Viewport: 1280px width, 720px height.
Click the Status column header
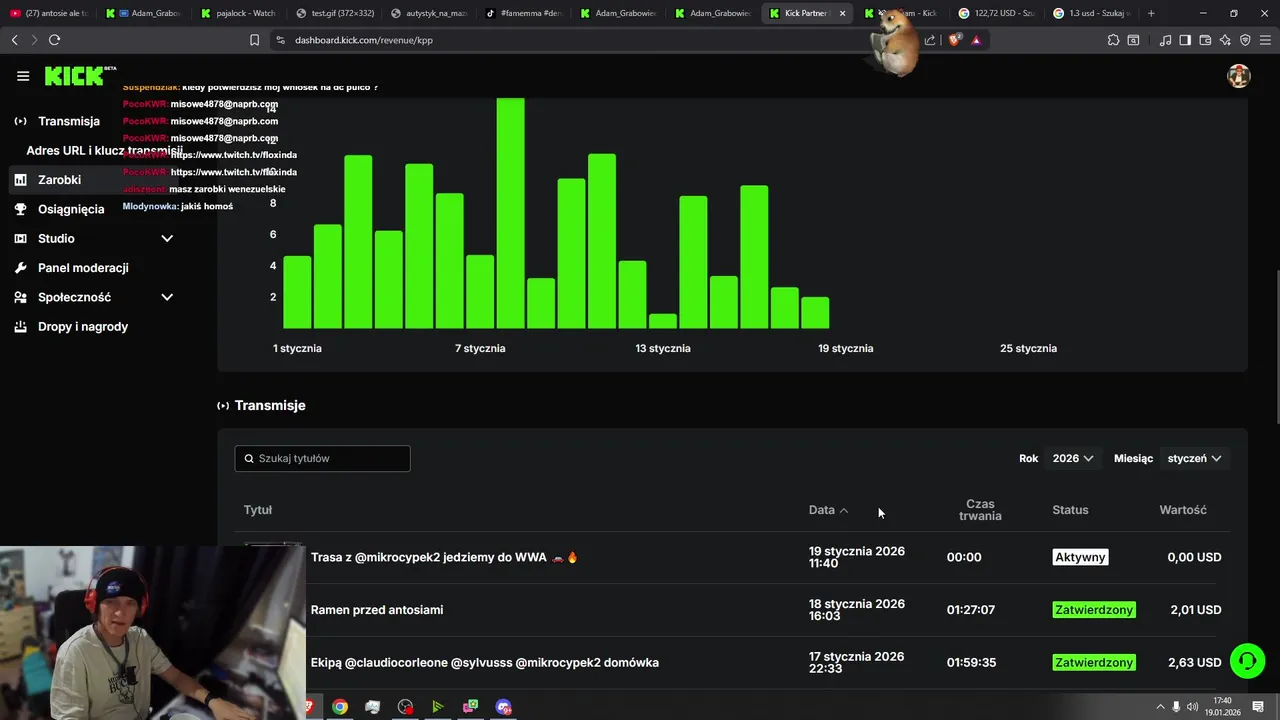(1070, 510)
